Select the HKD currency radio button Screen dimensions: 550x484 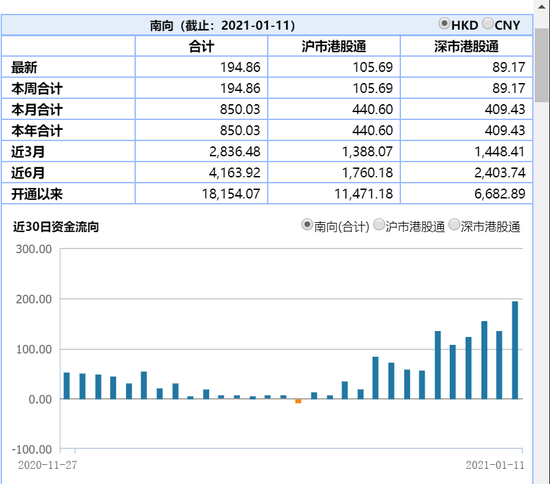click(444, 24)
